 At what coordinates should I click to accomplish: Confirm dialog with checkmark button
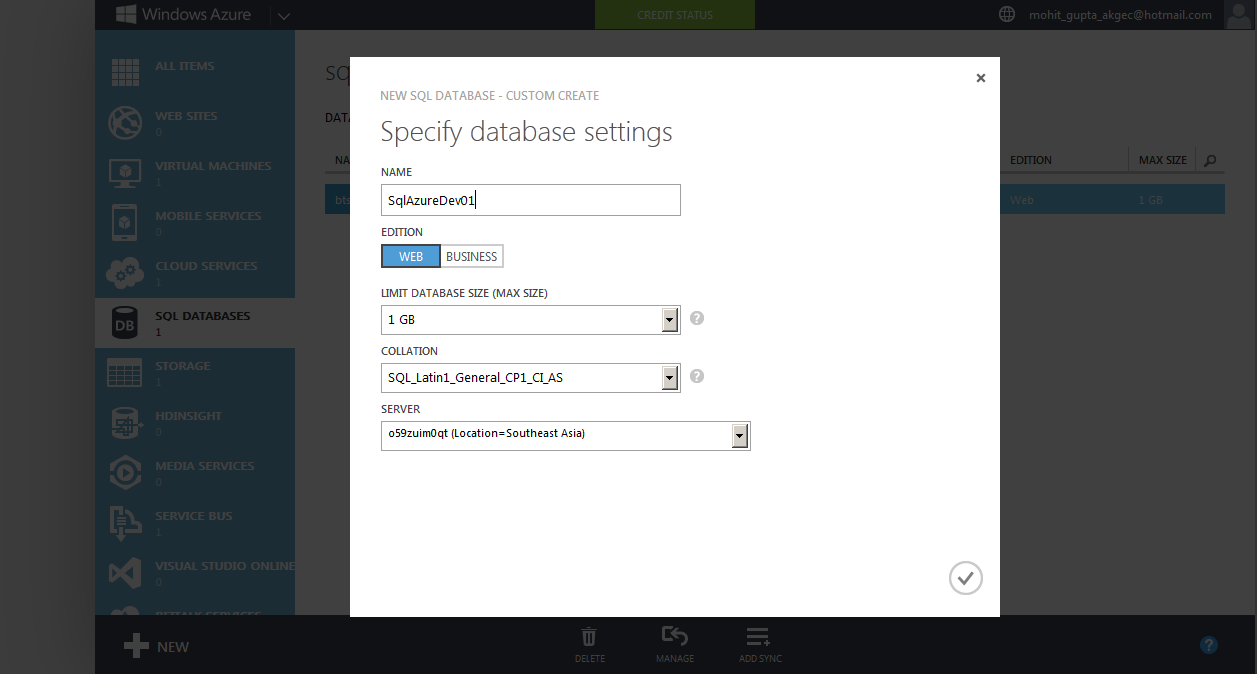966,578
